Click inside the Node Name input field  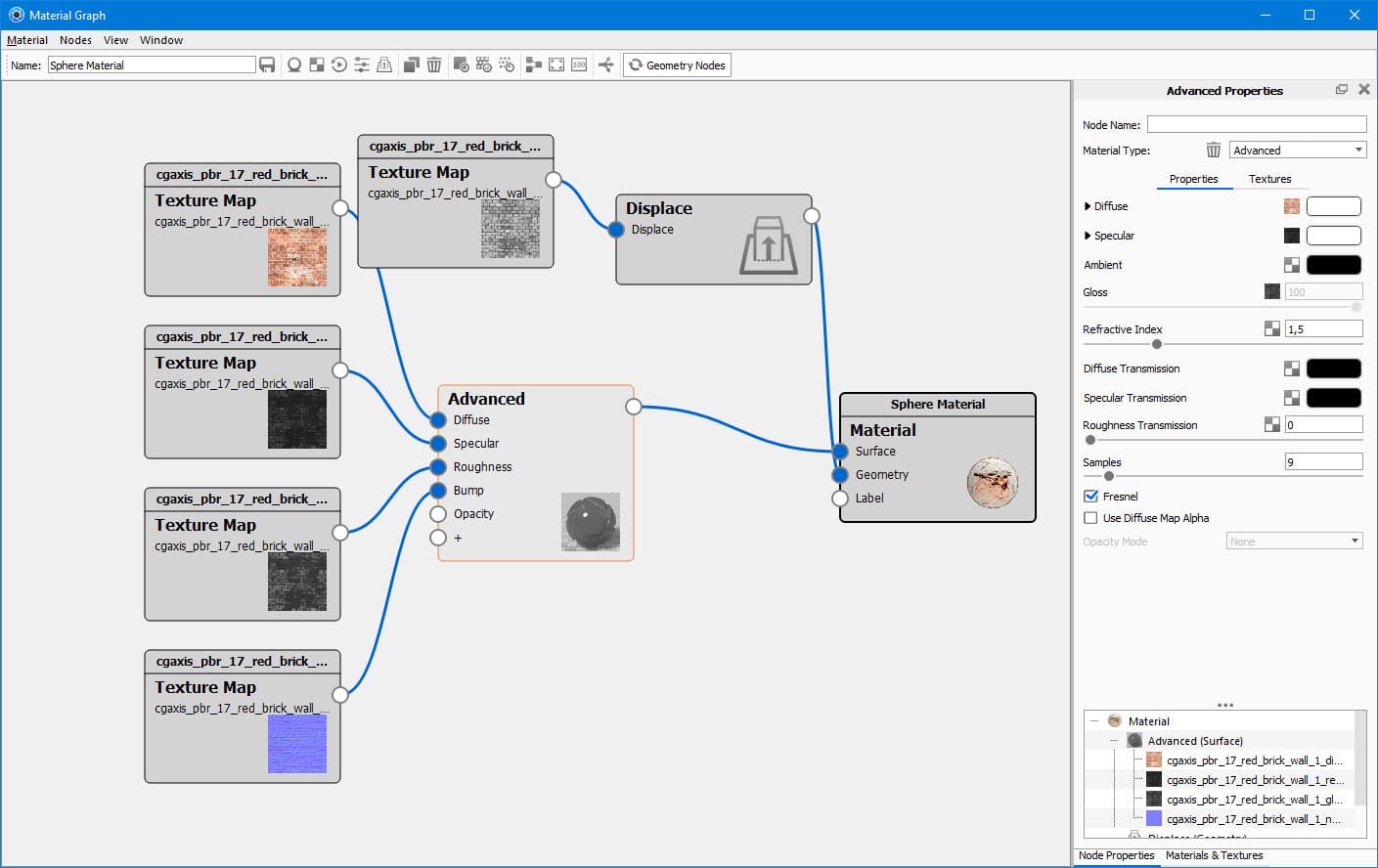[1256, 124]
